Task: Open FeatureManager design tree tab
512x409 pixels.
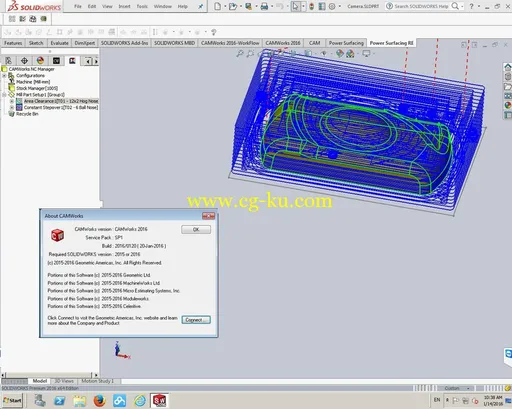Action: pyautogui.click(x=8, y=60)
